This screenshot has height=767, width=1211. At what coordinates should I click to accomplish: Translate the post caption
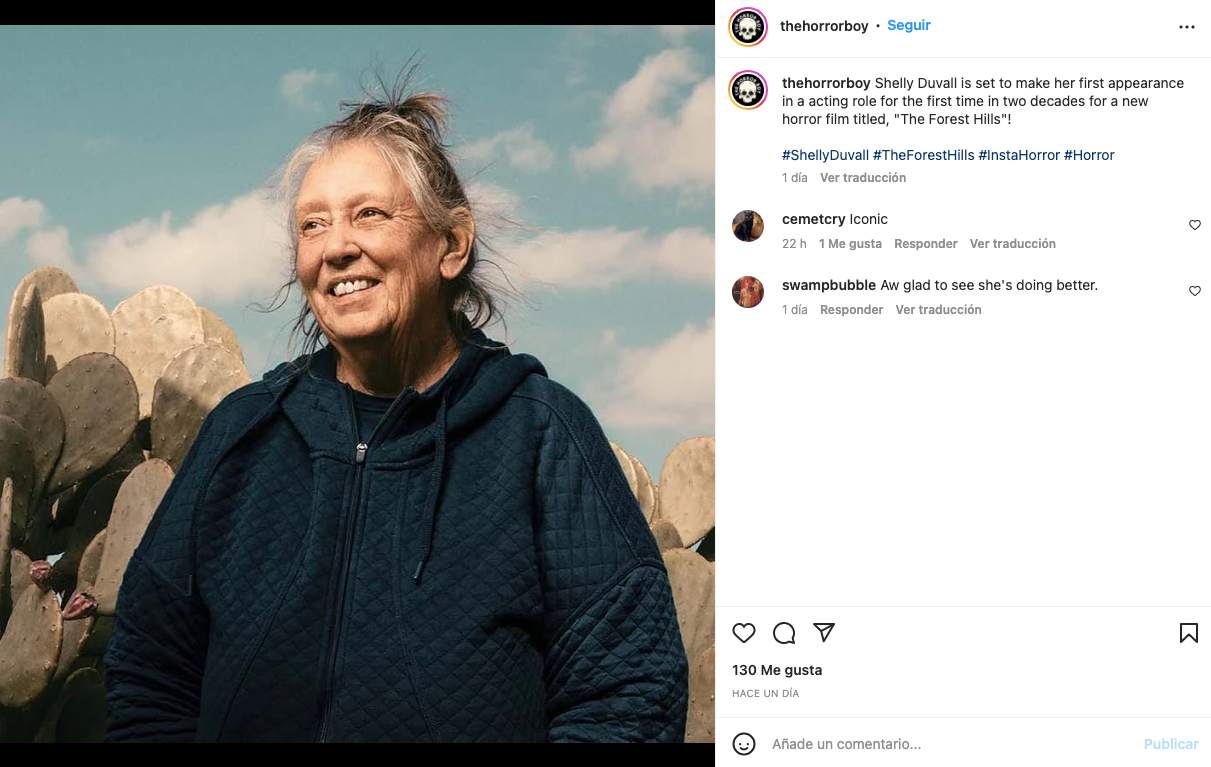(x=862, y=178)
